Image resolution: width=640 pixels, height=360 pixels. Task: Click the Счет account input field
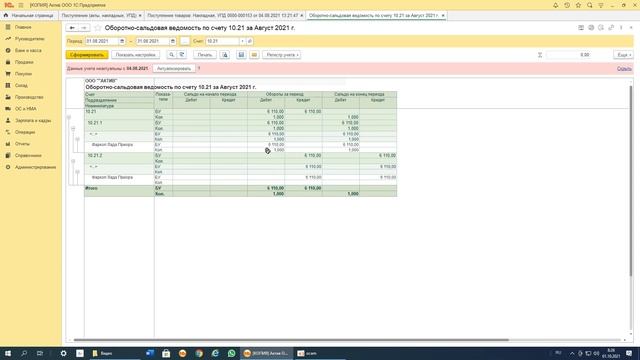(222, 41)
